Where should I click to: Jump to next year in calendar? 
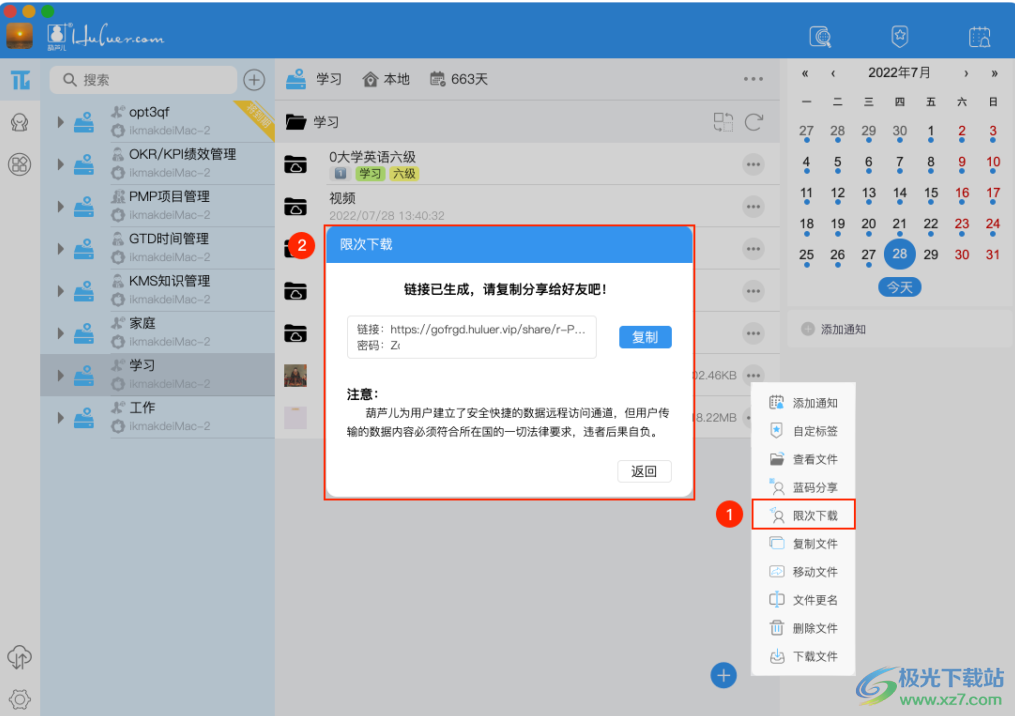tap(994, 73)
